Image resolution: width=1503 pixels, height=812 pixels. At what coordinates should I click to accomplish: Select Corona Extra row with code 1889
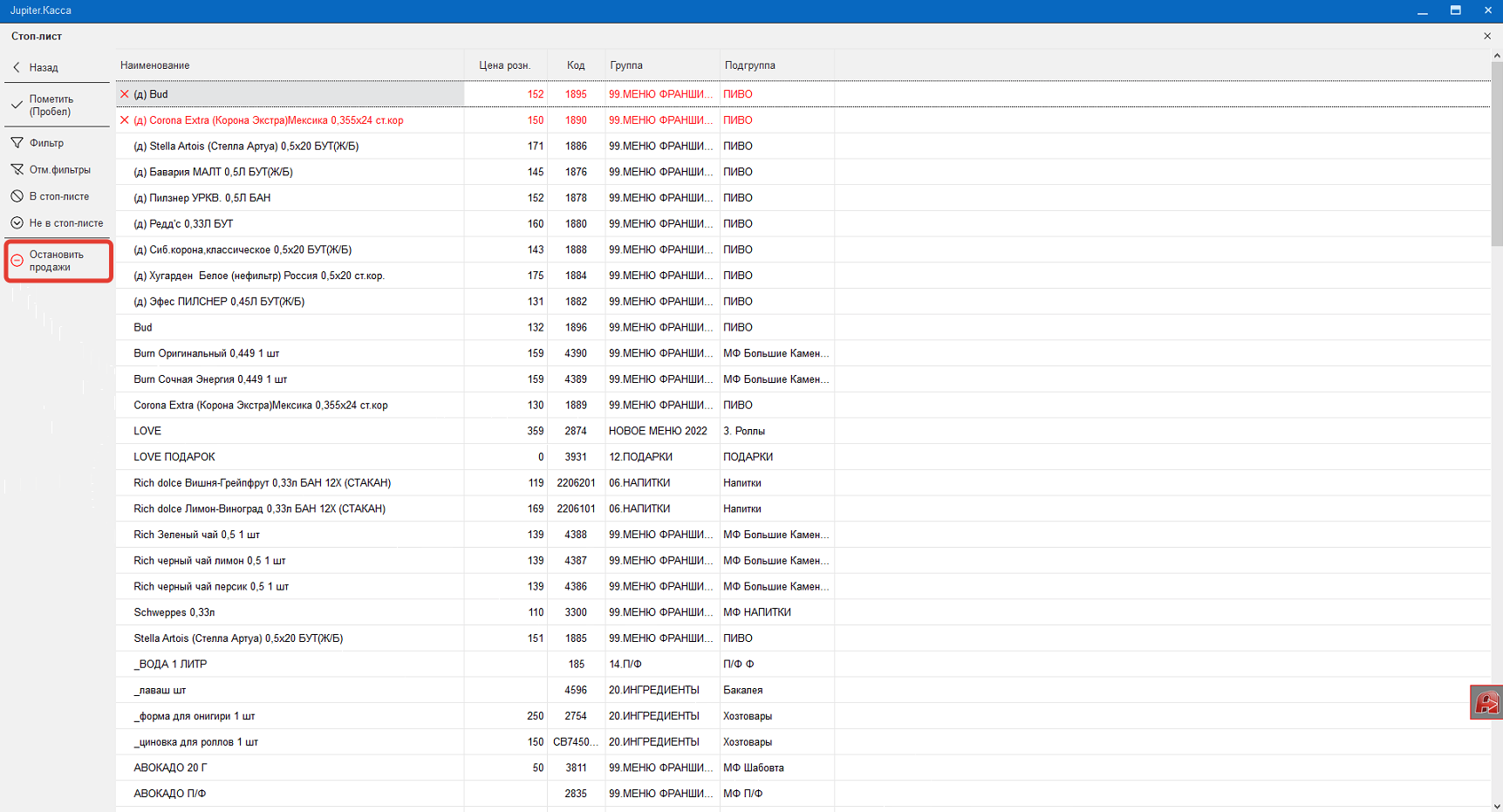pos(803,406)
